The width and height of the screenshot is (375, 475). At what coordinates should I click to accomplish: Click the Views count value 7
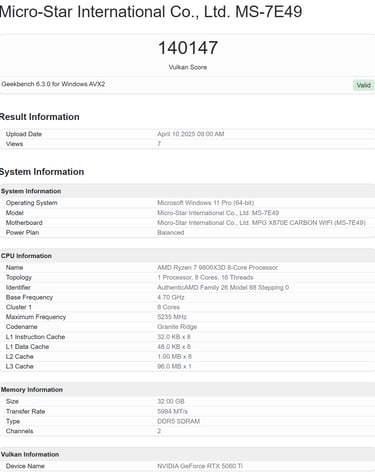tap(159, 144)
